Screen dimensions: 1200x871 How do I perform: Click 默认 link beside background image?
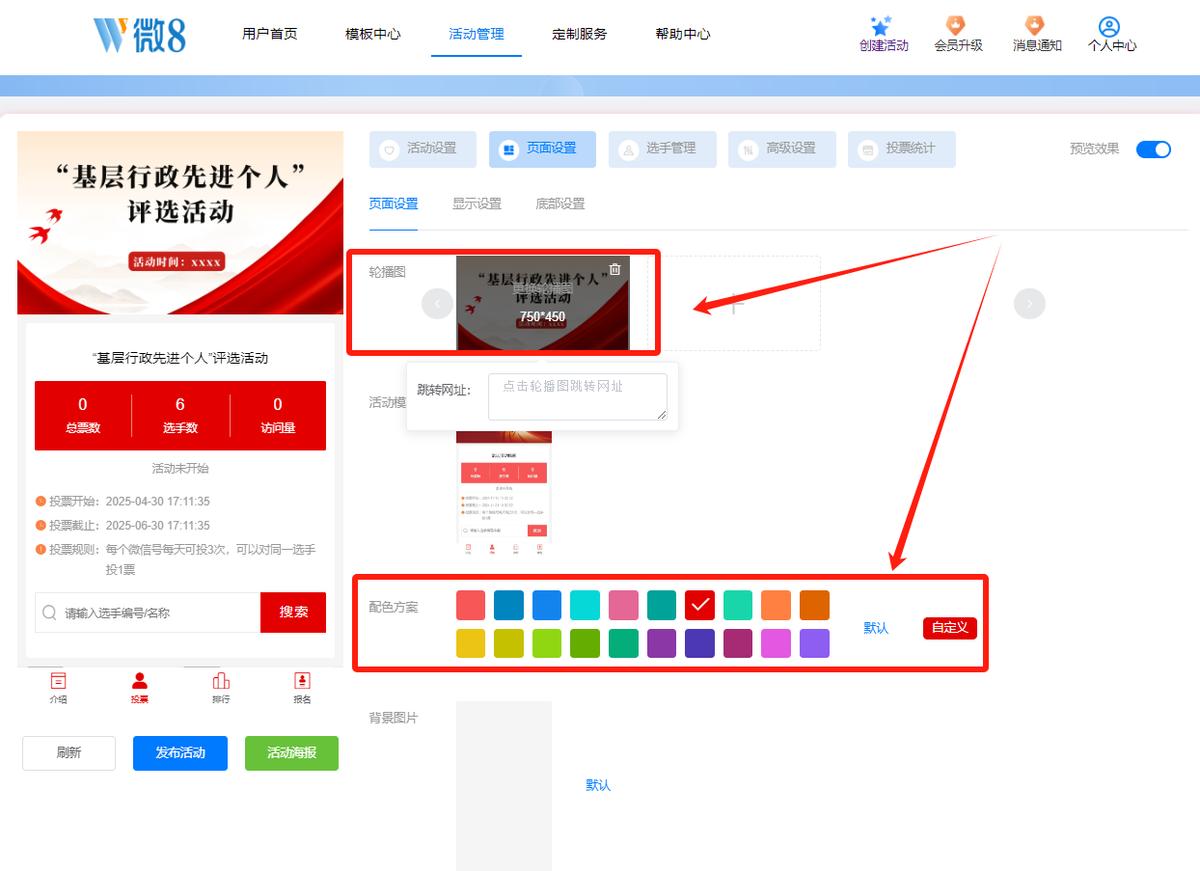598,785
